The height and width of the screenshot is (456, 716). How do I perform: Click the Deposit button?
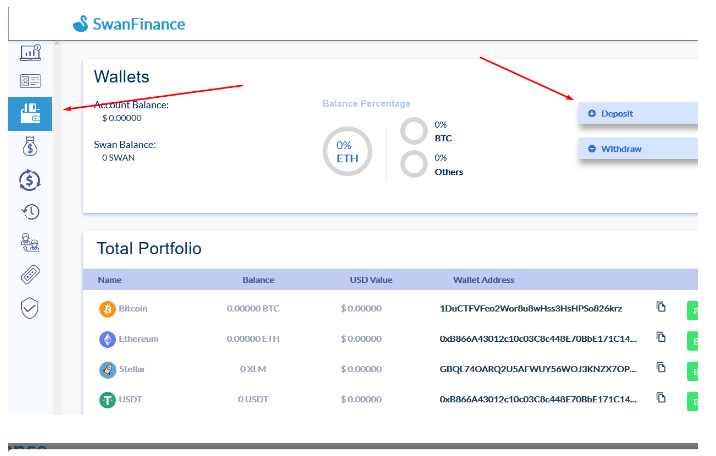click(637, 114)
